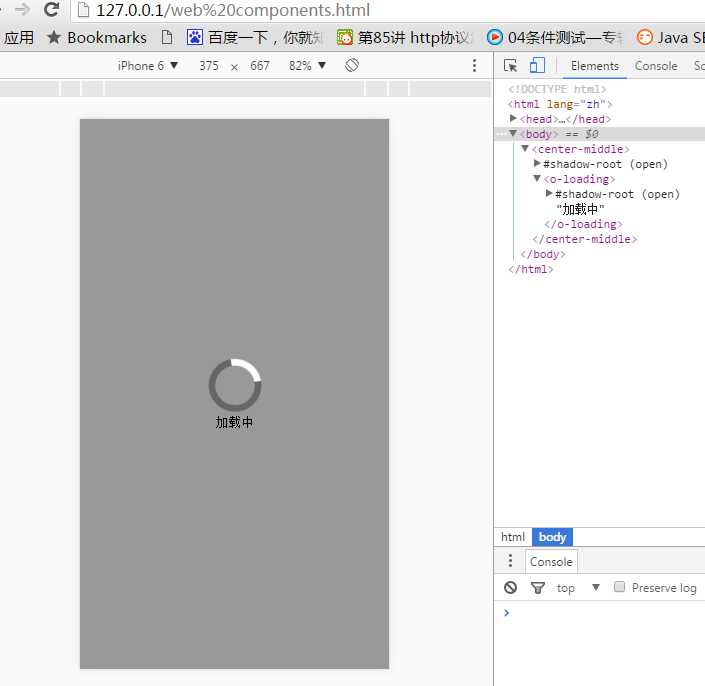Image resolution: width=705 pixels, height=686 pixels.
Task: Expand shadow-root under o-loading
Action: coord(549,193)
